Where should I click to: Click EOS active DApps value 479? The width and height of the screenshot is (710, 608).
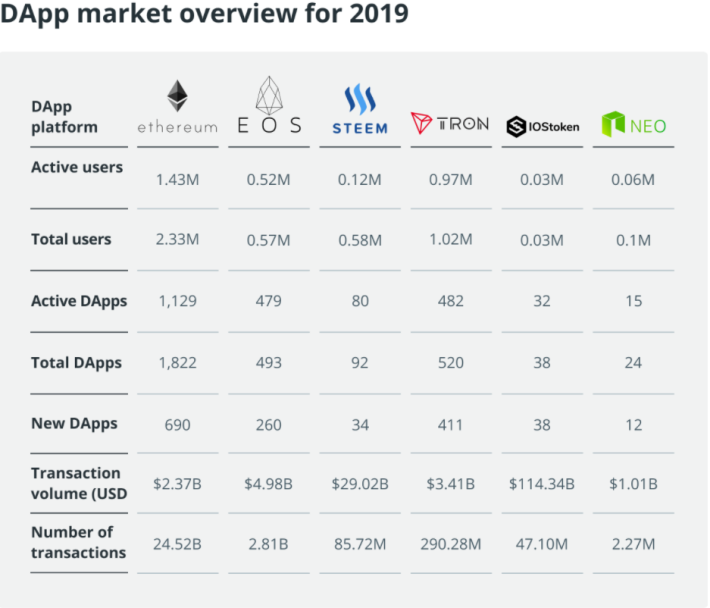tap(269, 301)
